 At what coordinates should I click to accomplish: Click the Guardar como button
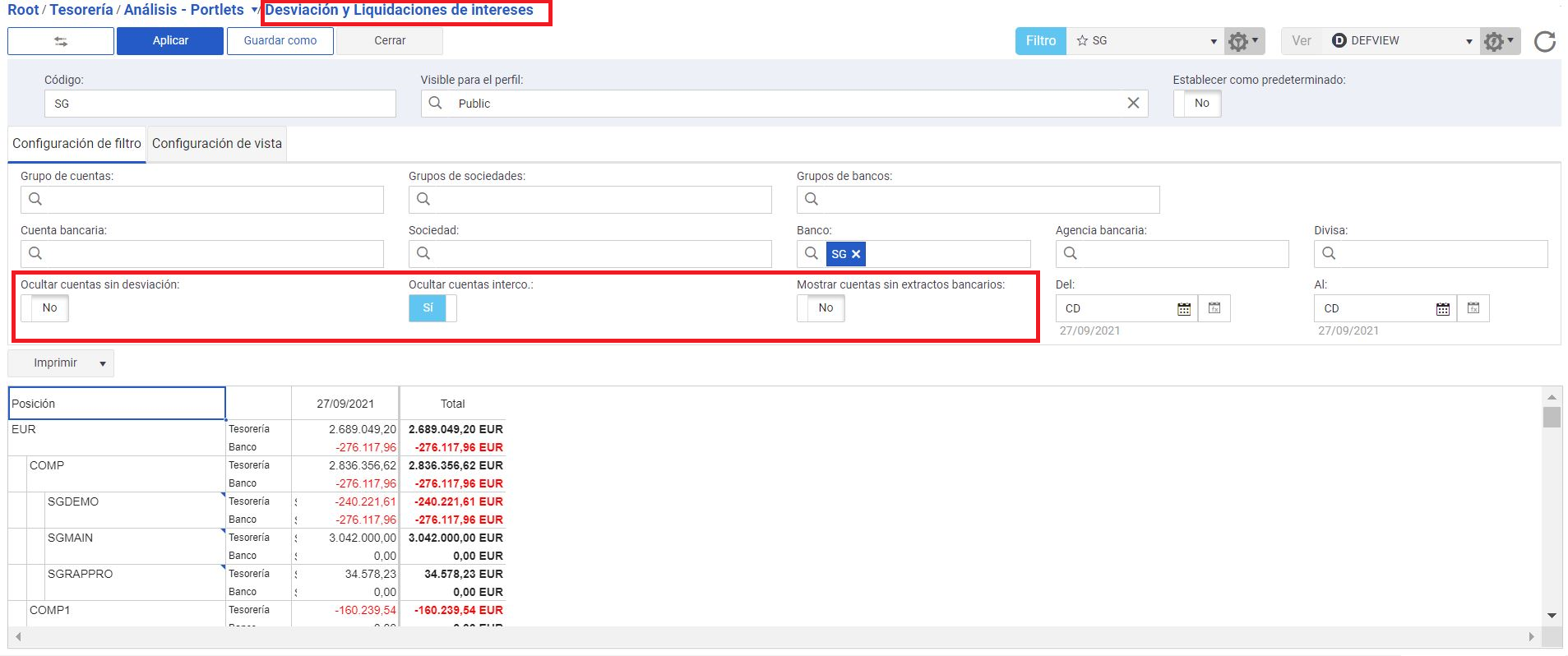coord(280,41)
